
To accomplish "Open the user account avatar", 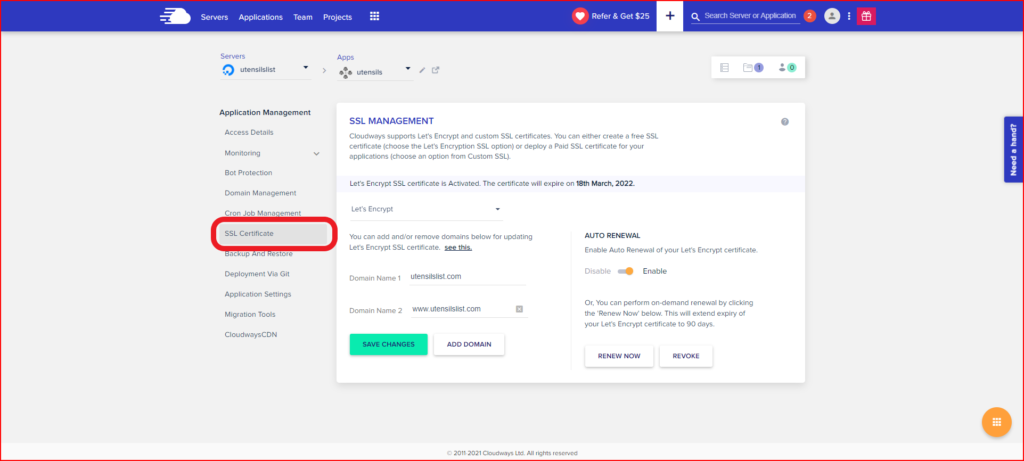I will [x=832, y=16].
